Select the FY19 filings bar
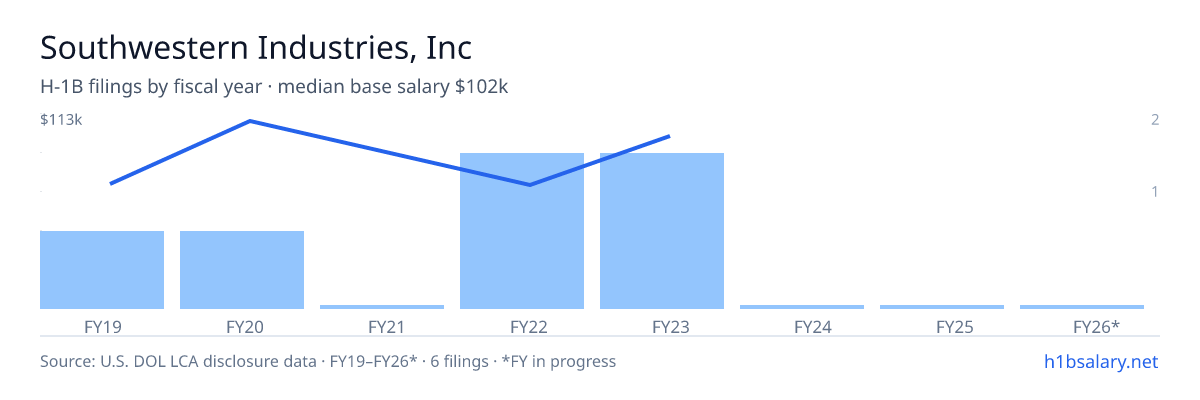The width and height of the screenshot is (1200, 400). (102, 270)
